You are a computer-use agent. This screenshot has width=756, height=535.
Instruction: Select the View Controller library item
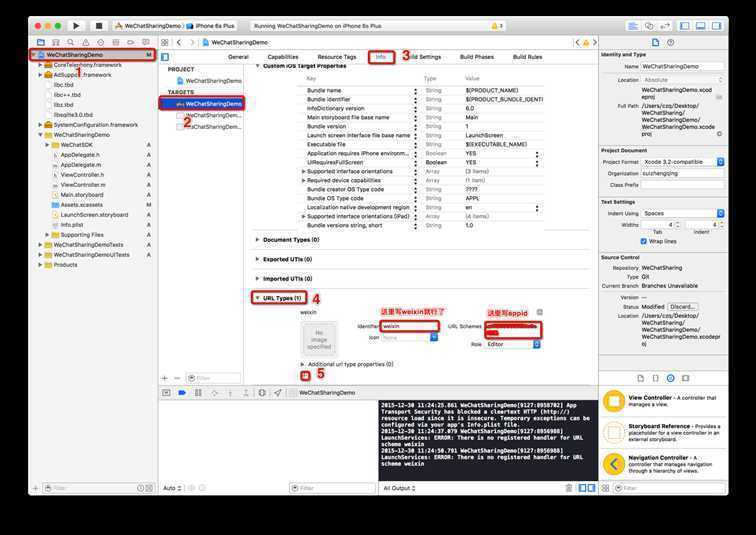[663, 401]
